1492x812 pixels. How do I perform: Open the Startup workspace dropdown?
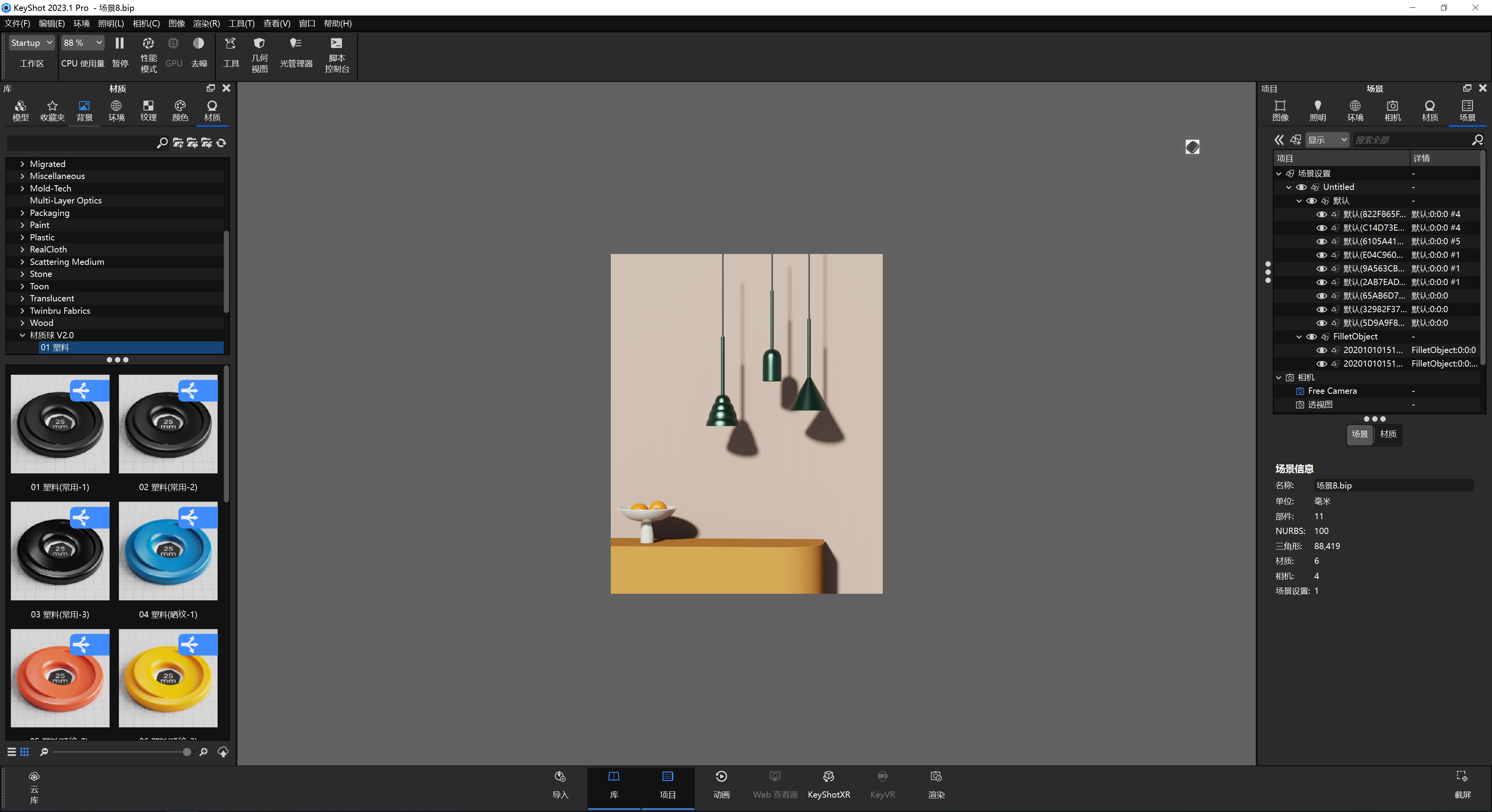point(32,43)
